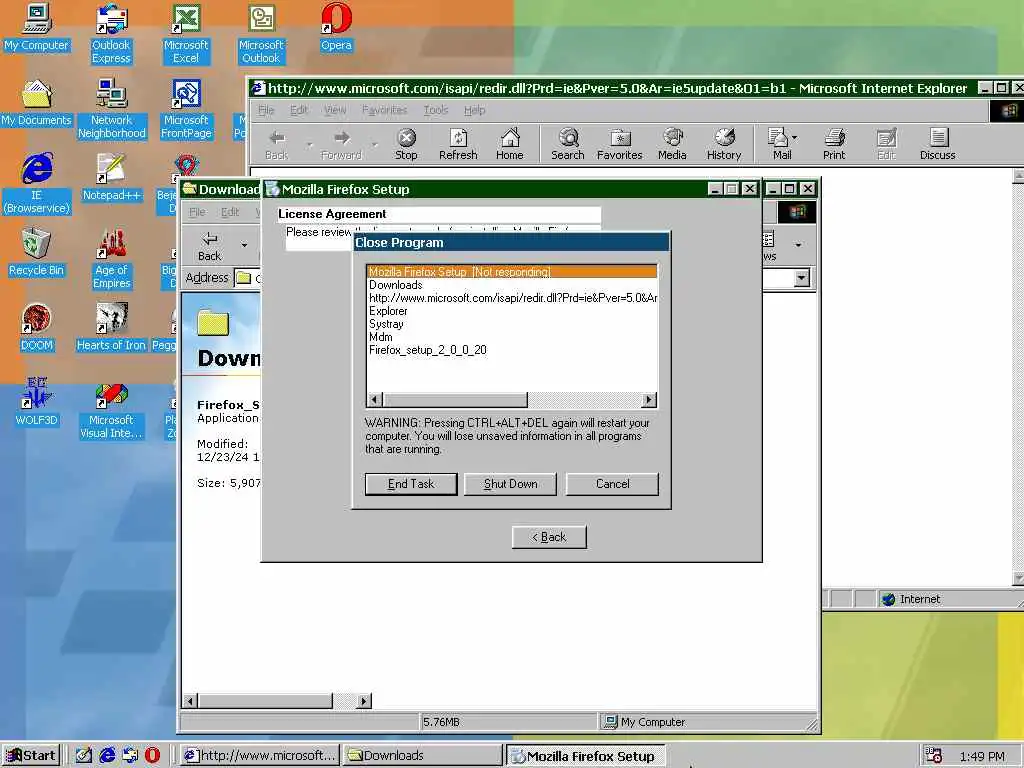
Task: Select 'Mozilla Firefox Setup [Not responding]' task
Action: 512,272
